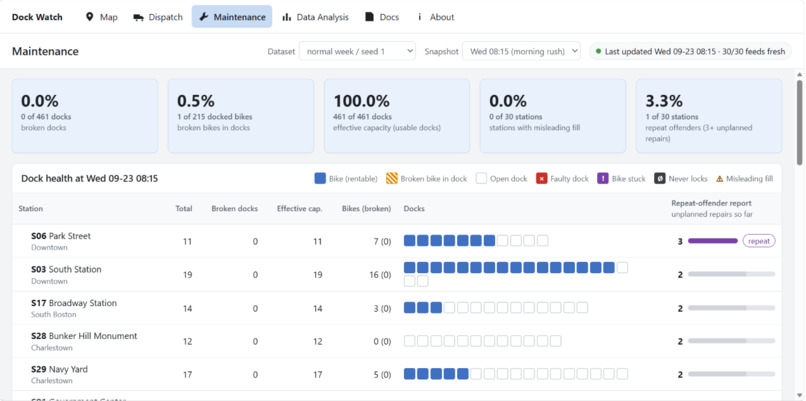Click the Dock Watch brand title
Viewport: 806px width, 401px height.
point(37,17)
